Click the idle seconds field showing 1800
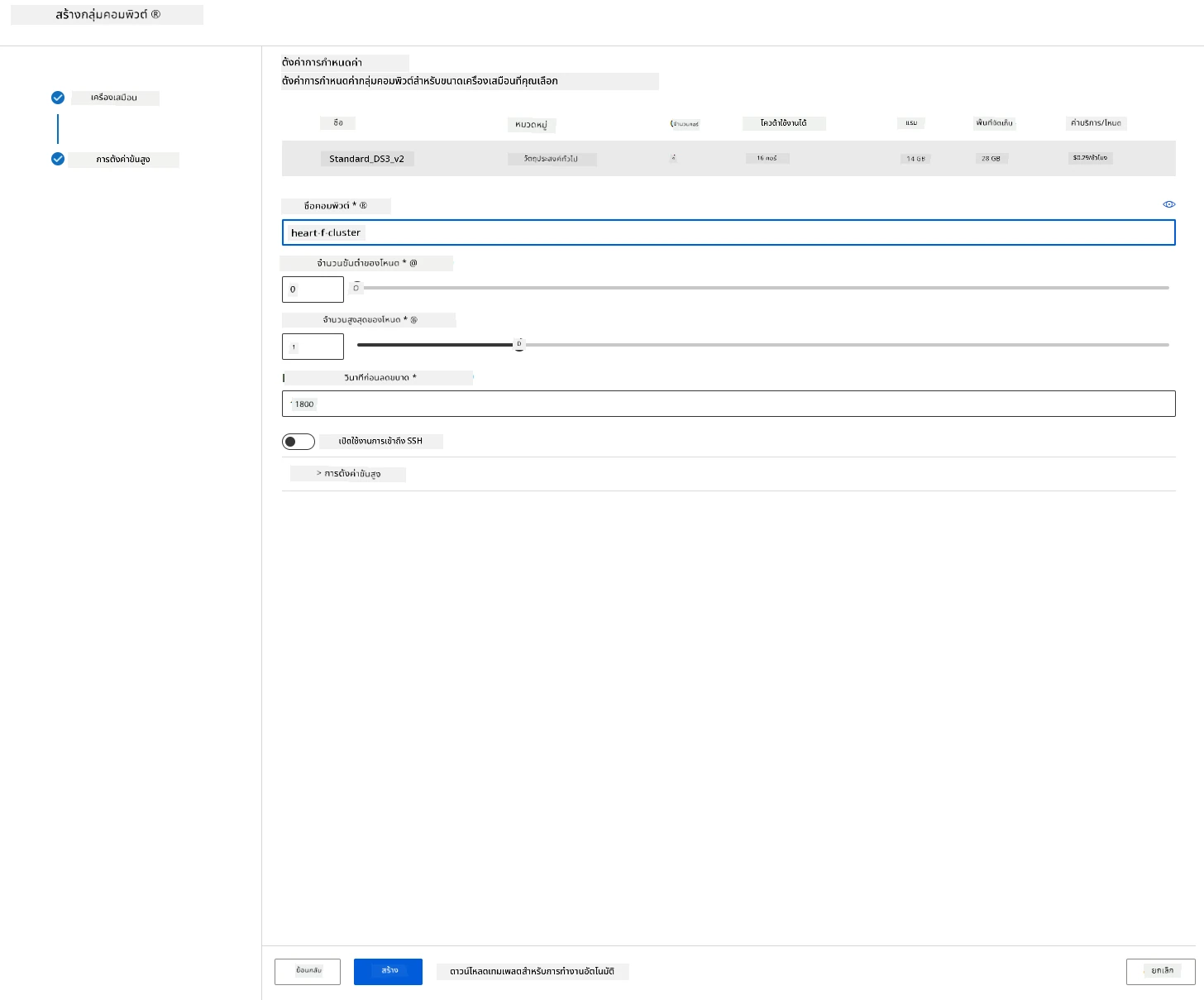Screen dimensions: 1204x1000 click(x=729, y=404)
